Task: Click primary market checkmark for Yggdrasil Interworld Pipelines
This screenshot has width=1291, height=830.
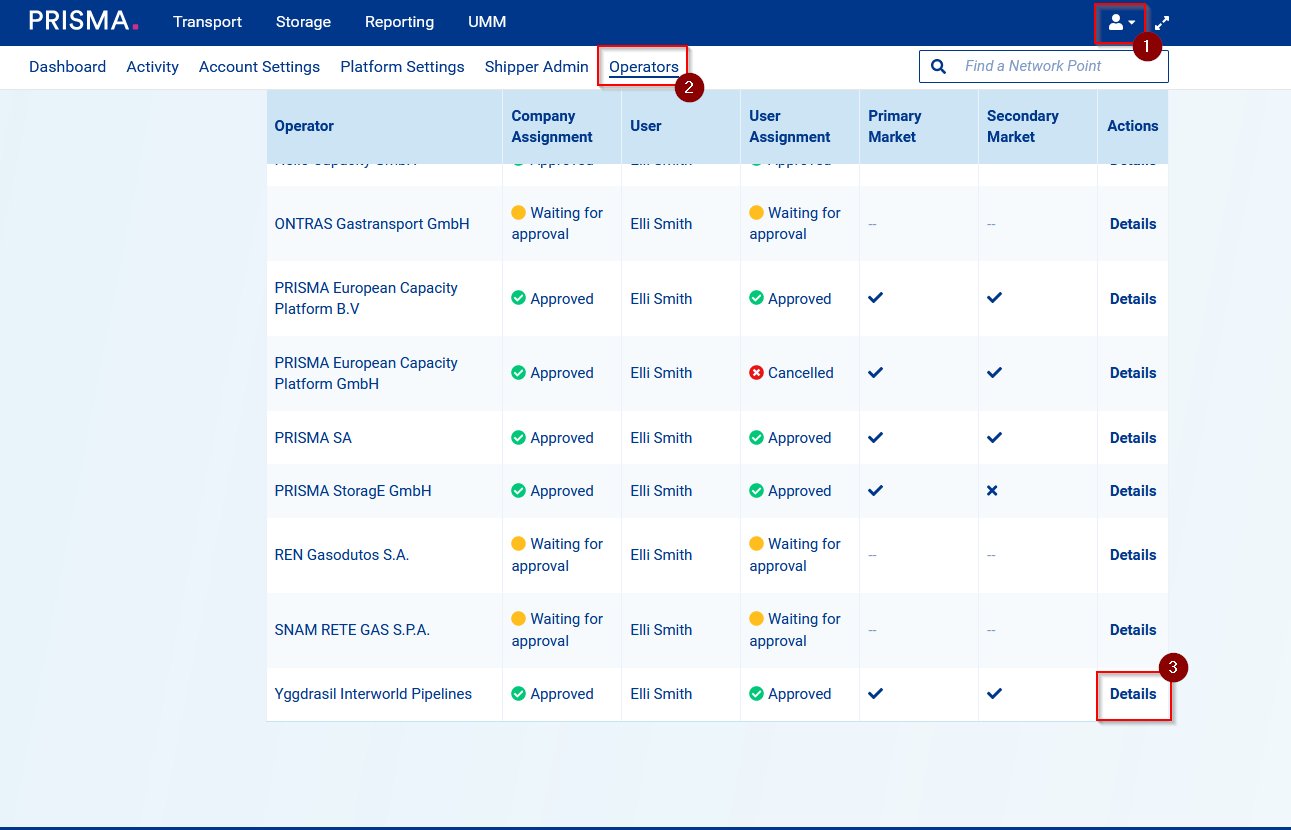Action: point(875,694)
